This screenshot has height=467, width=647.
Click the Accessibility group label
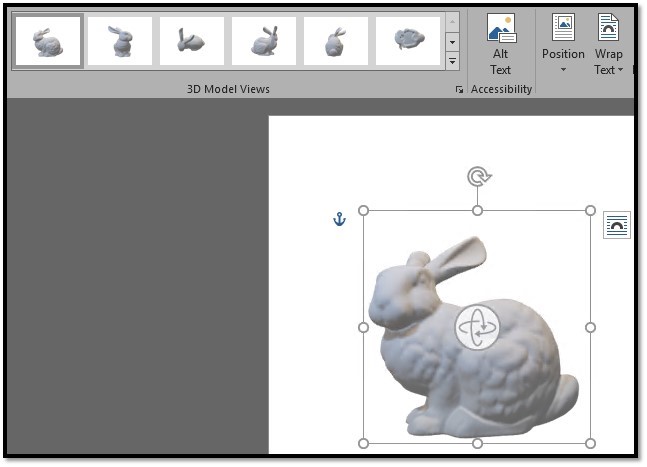click(x=501, y=89)
